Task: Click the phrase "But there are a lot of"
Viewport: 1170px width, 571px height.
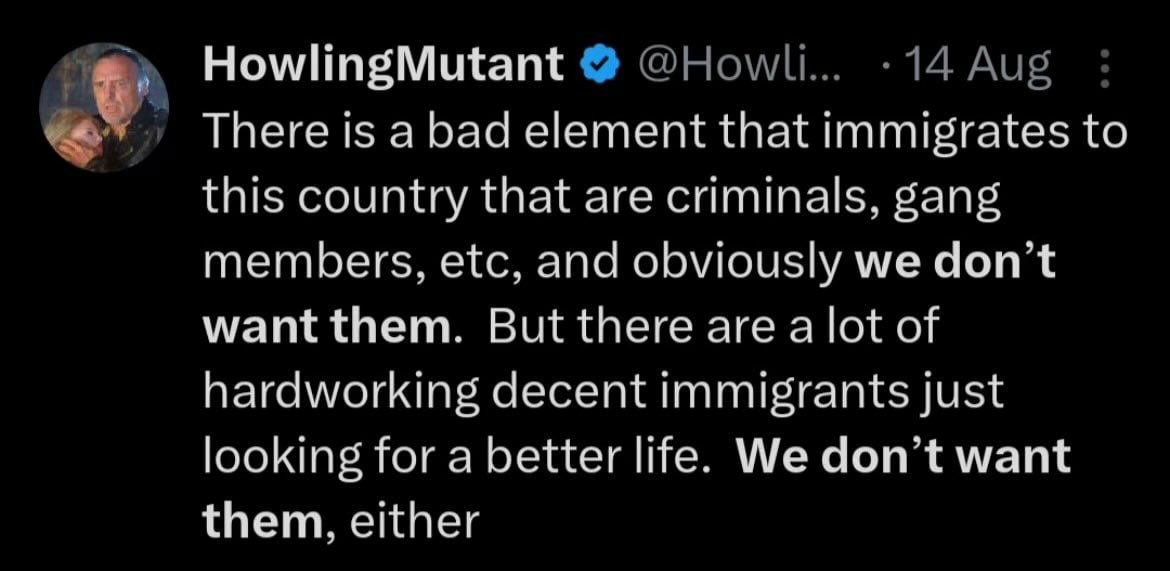Action: pyautogui.click(x=716, y=328)
